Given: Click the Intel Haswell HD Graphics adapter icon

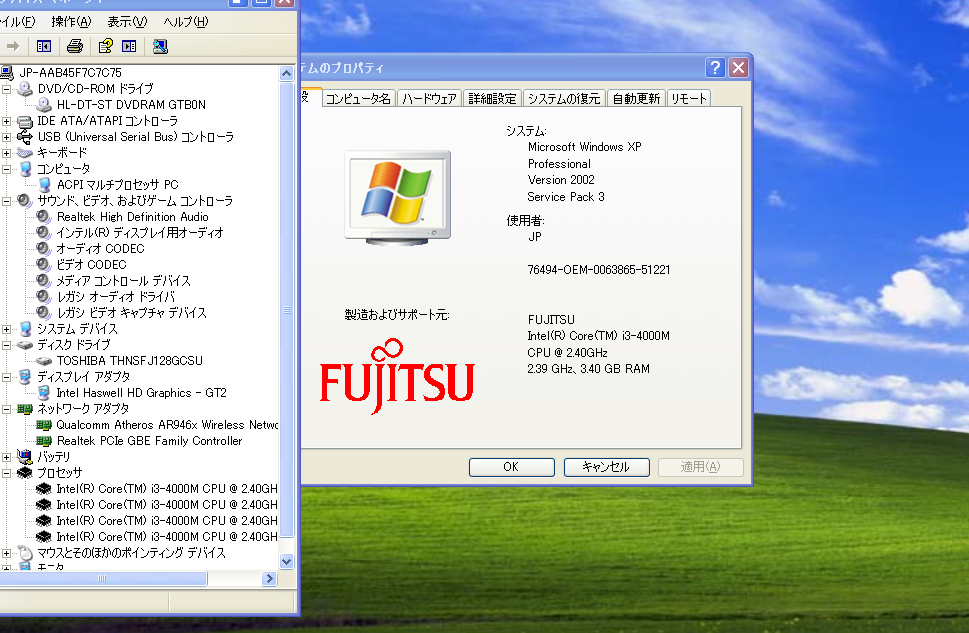Looking at the screenshot, I should coord(44,393).
